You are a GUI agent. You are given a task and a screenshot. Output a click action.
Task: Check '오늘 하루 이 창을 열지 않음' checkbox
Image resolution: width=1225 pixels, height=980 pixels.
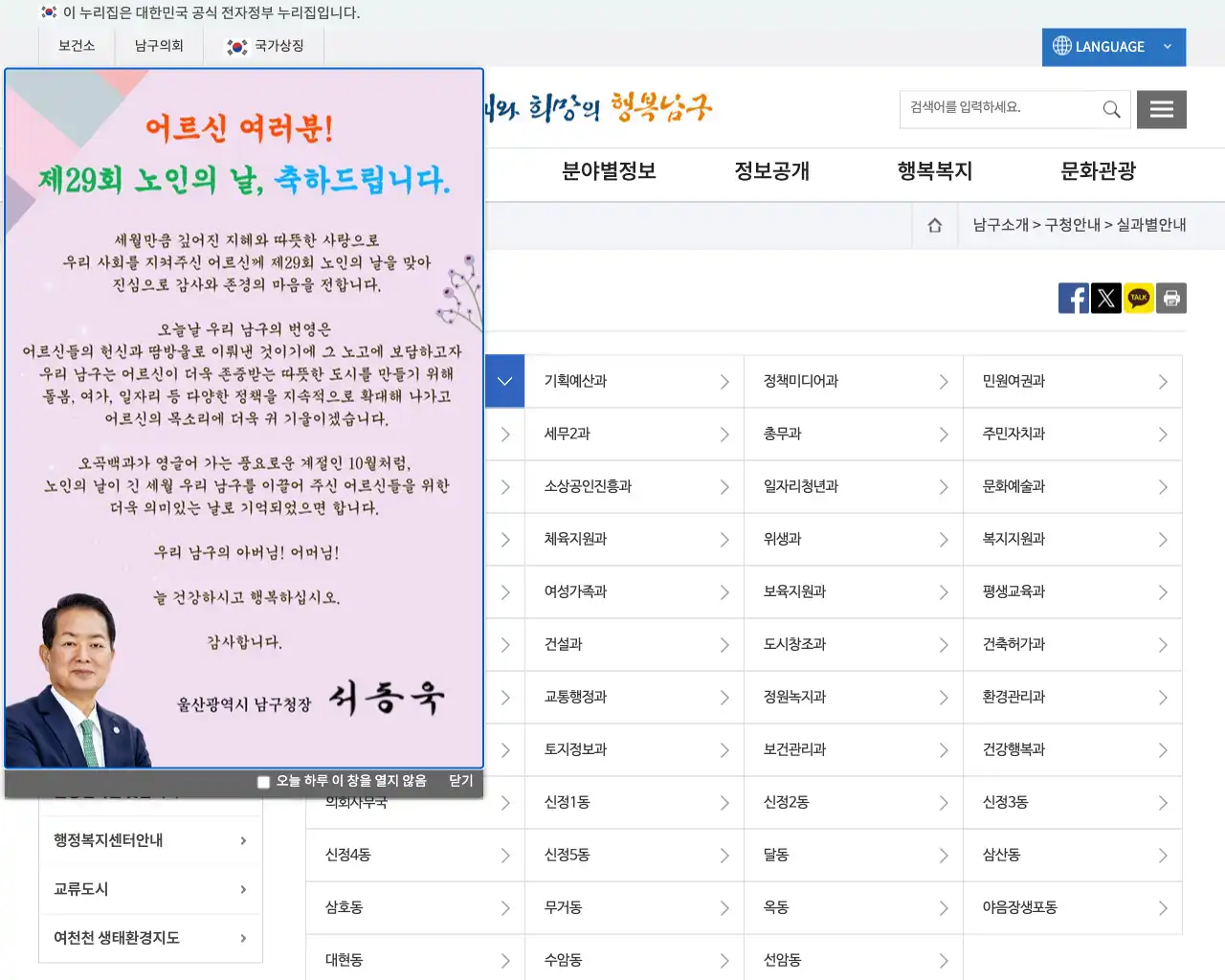[264, 782]
